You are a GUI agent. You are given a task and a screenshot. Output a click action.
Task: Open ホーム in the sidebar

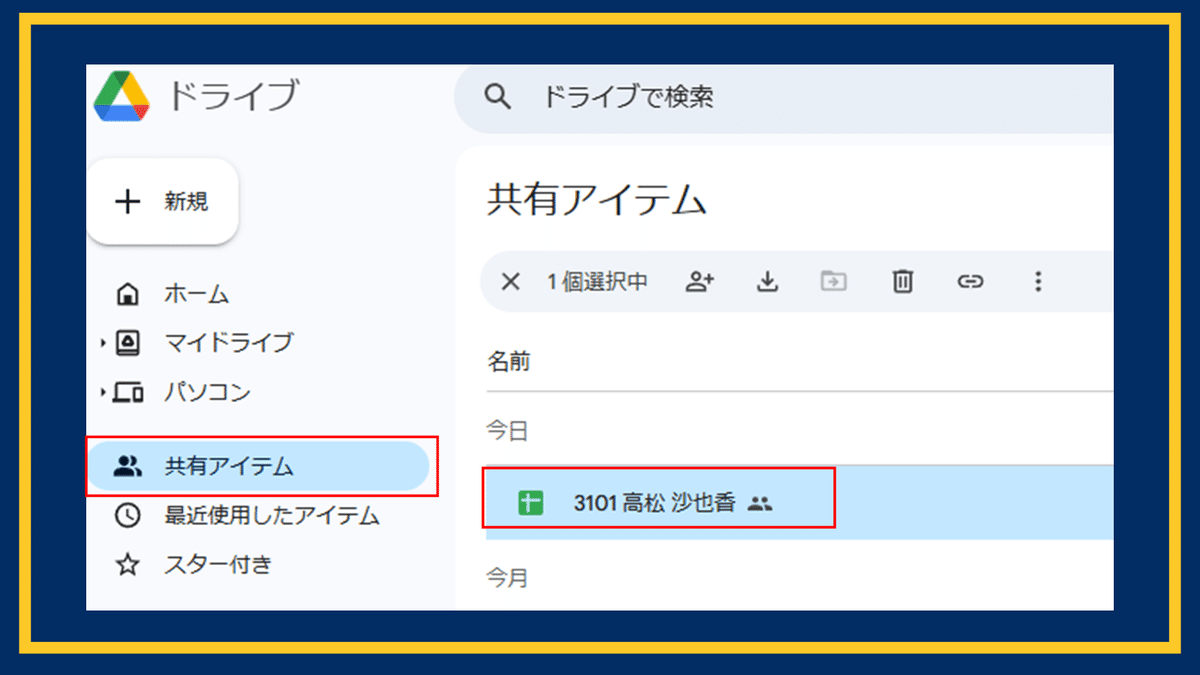click(x=197, y=295)
